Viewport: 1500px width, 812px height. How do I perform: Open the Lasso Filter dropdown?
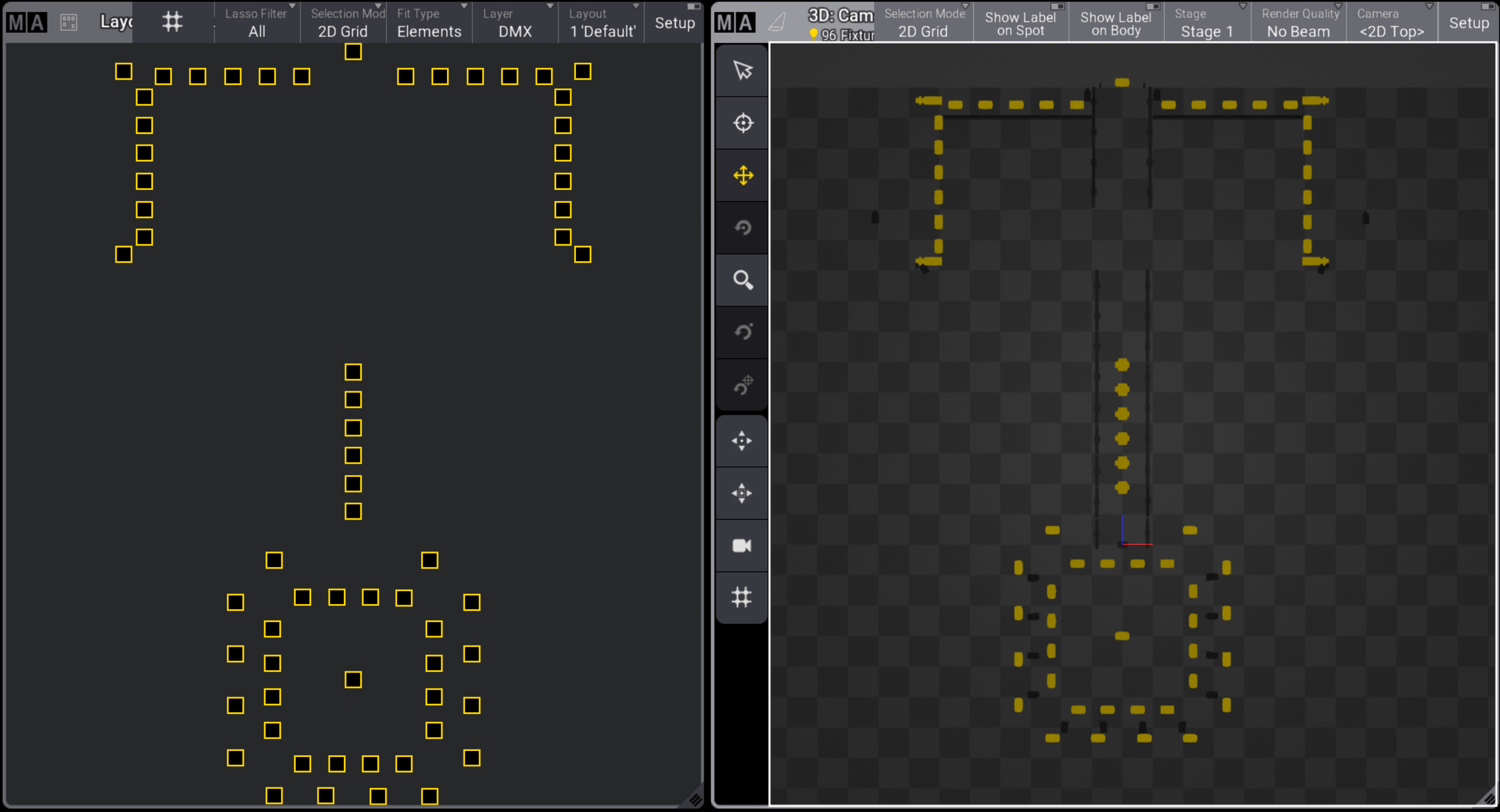click(x=257, y=22)
